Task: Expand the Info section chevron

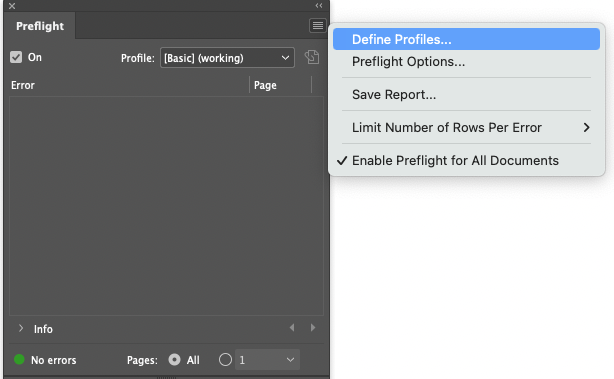Action: (x=21, y=328)
